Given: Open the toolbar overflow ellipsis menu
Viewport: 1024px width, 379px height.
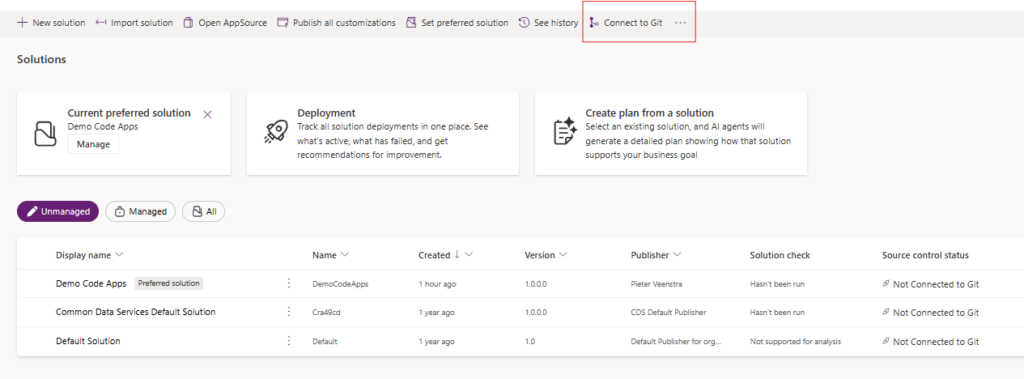Looking at the screenshot, I should coord(680,23).
